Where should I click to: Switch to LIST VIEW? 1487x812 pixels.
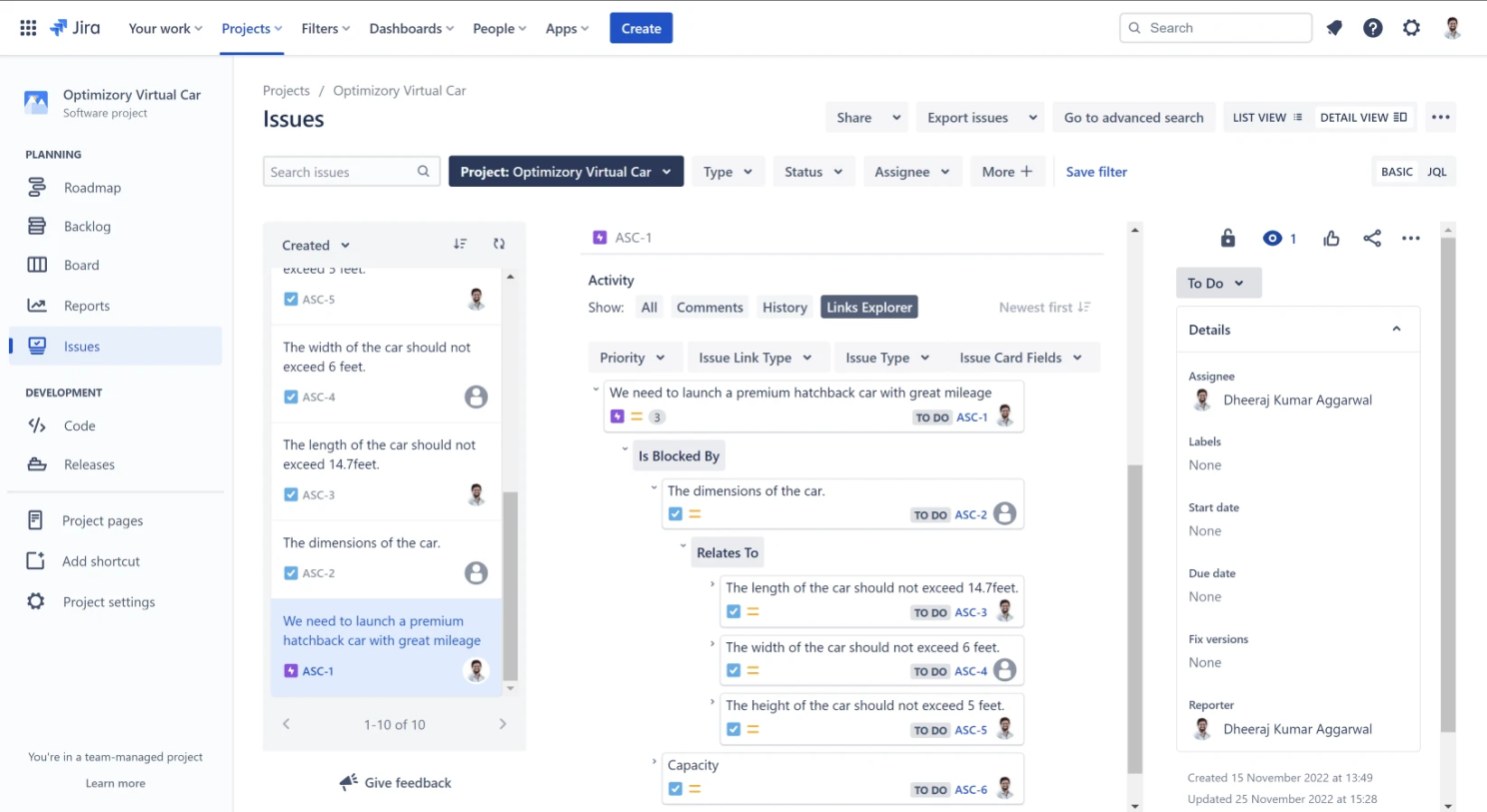click(1267, 118)
